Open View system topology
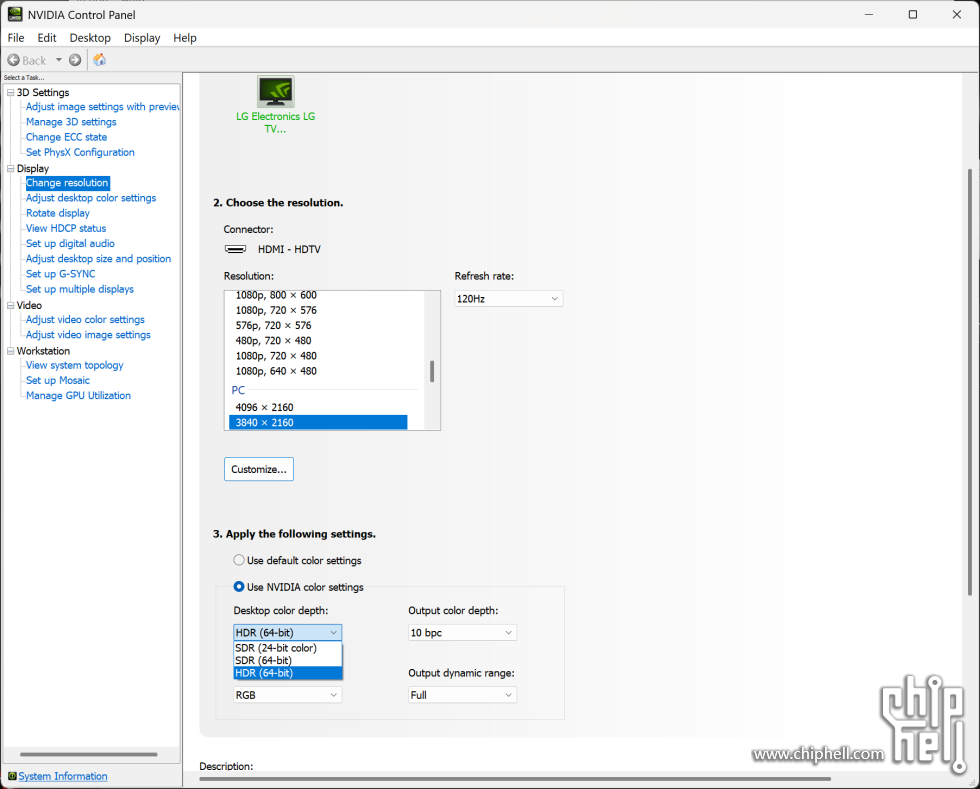This screenshot has height=789, width=980. click(x=74, y=365)
